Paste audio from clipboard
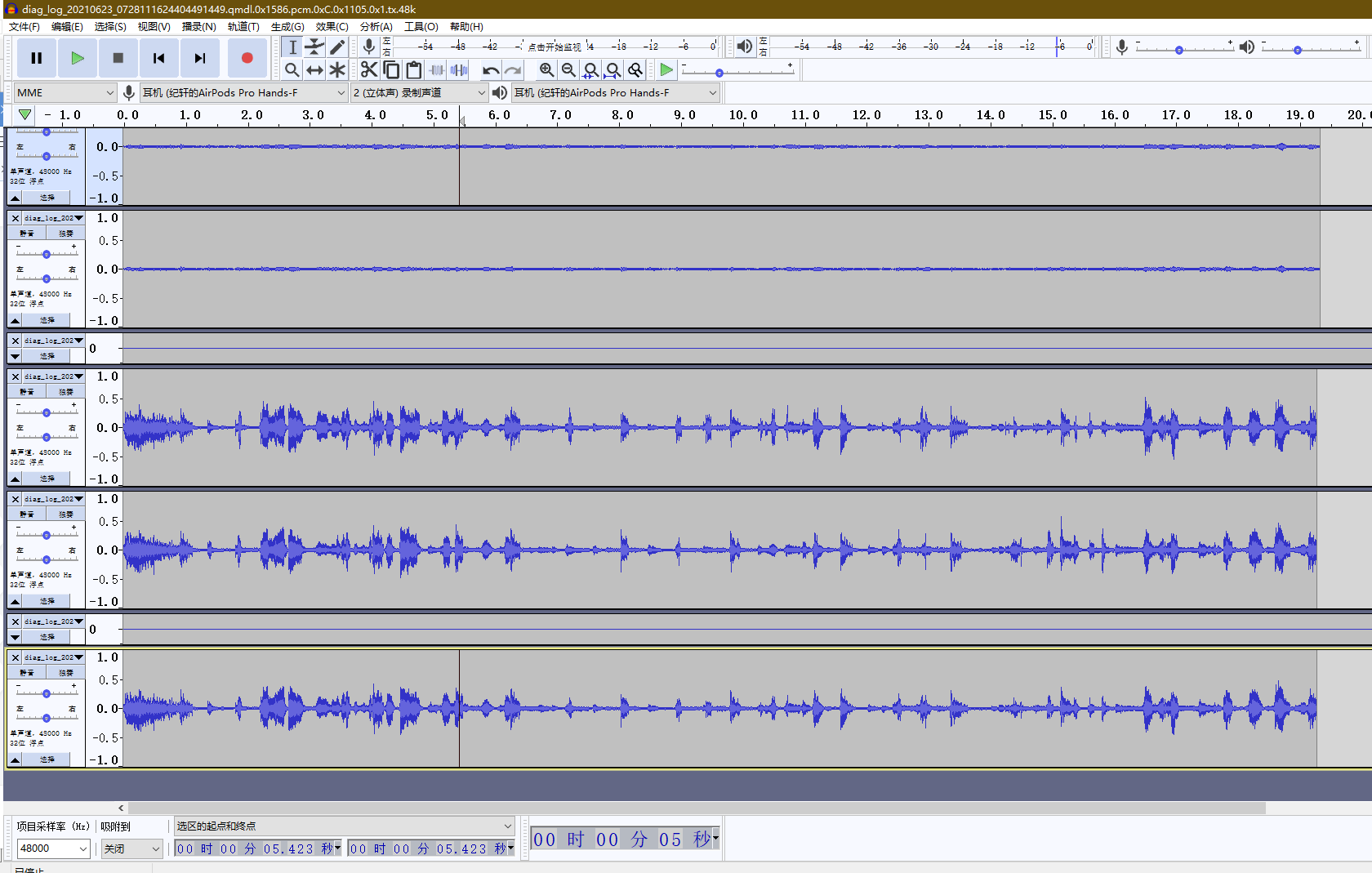This screenshot has width=1372, height=873. pos(413,69)
